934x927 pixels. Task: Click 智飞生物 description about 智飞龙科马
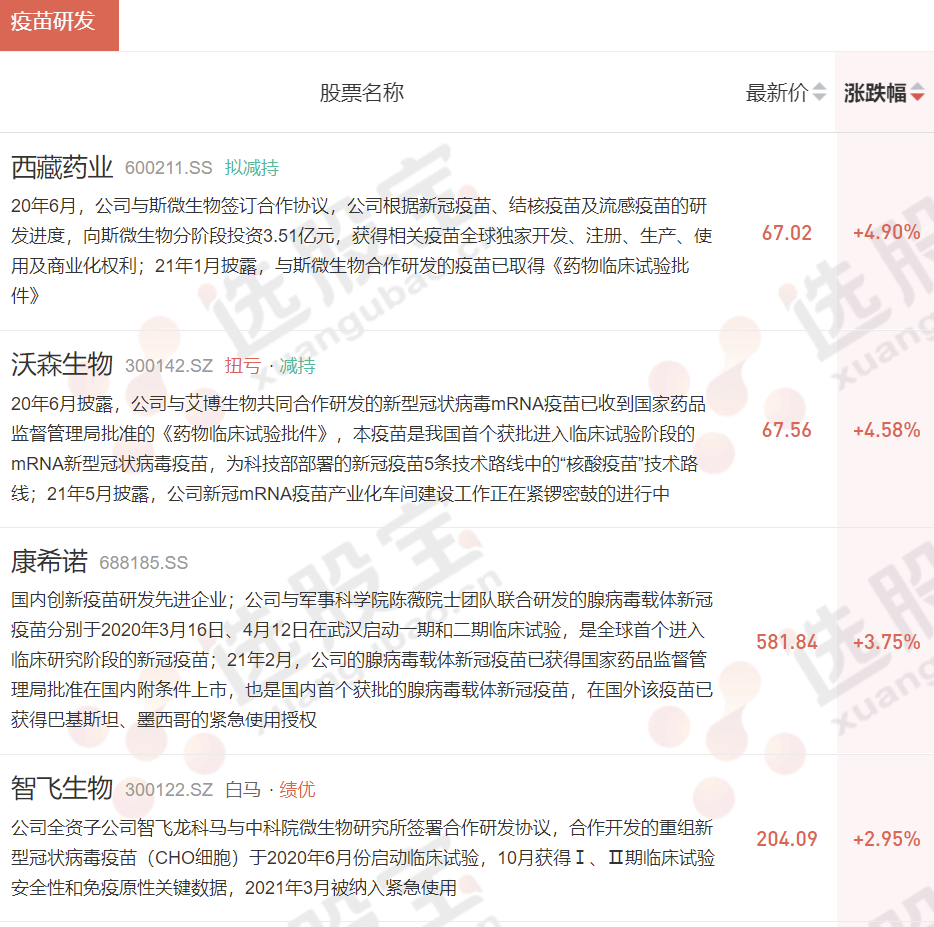(363, 857)
